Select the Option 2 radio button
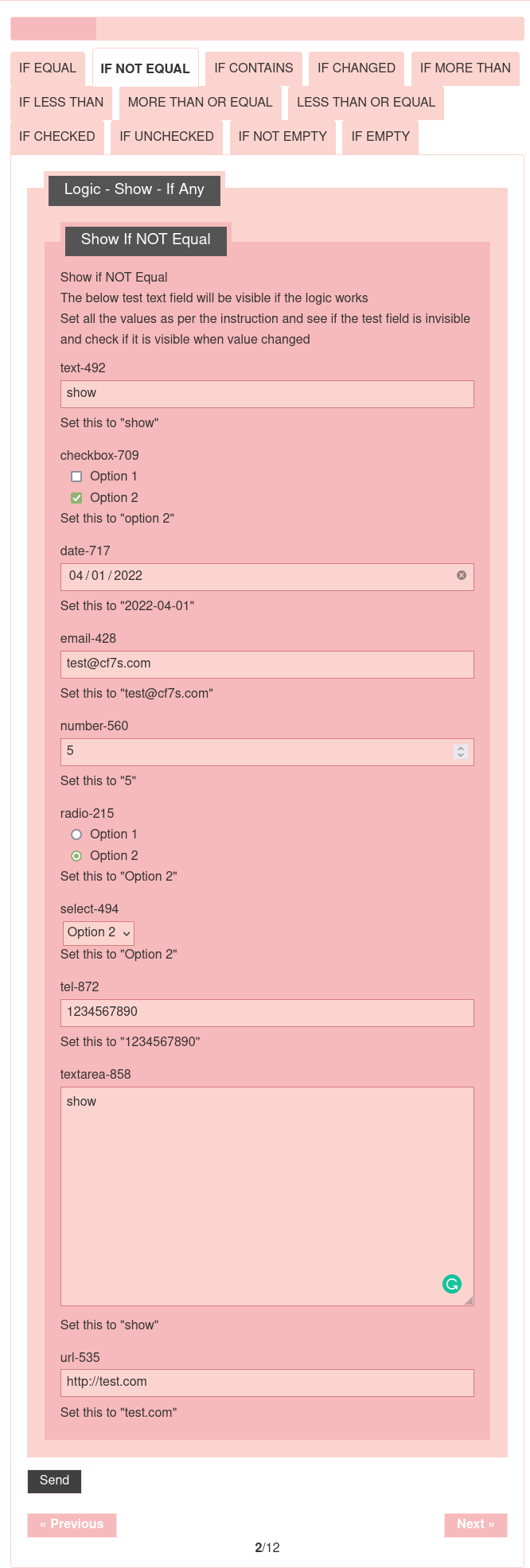The image size is (530, 1568). click(x=76, y=856)
